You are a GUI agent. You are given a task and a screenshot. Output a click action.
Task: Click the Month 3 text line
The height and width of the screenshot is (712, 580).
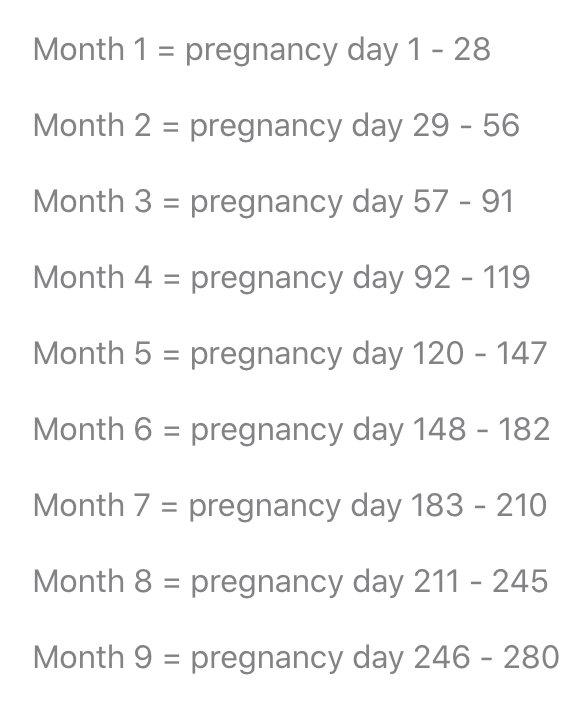click(273, 202)
